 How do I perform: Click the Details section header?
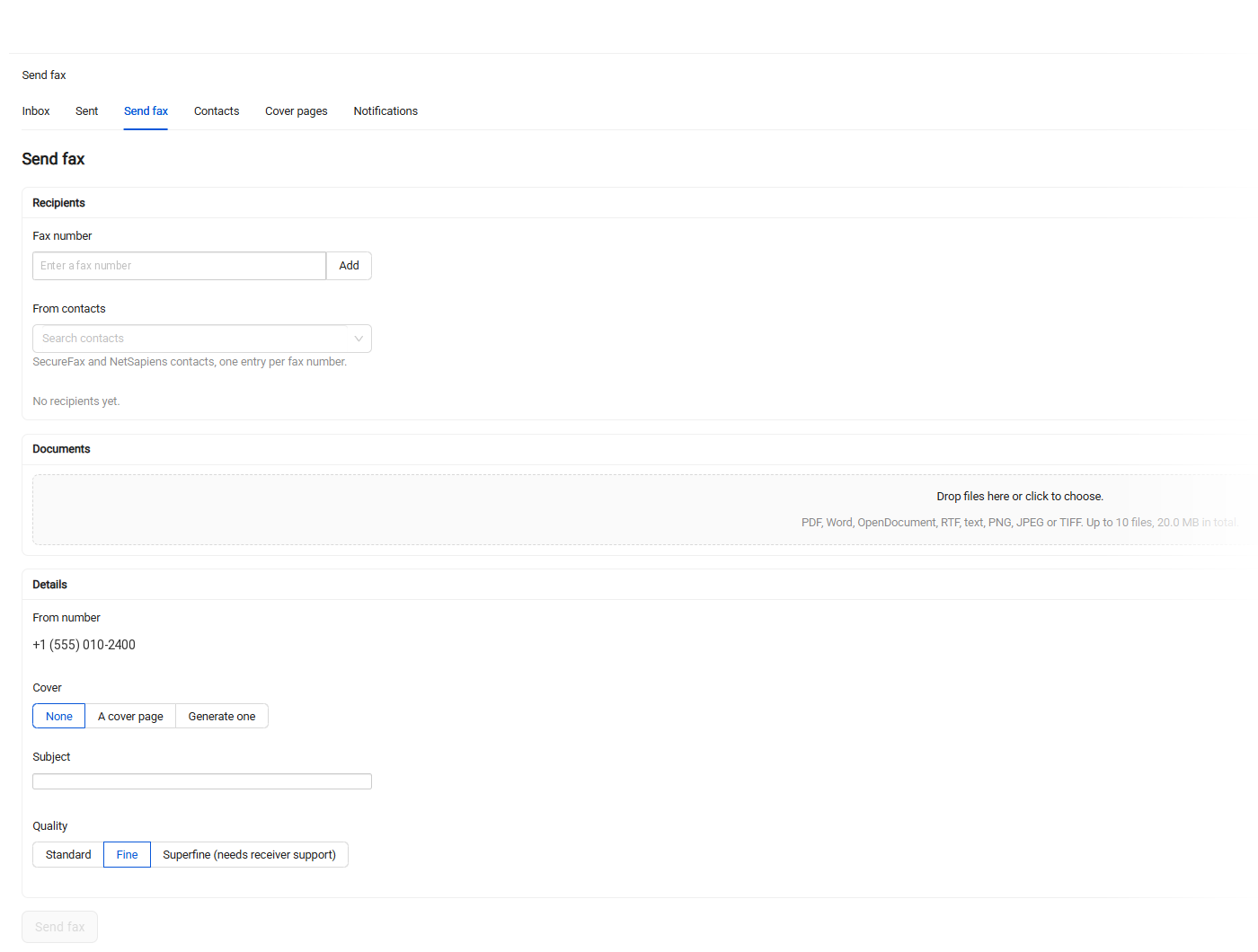coord(50,585)
